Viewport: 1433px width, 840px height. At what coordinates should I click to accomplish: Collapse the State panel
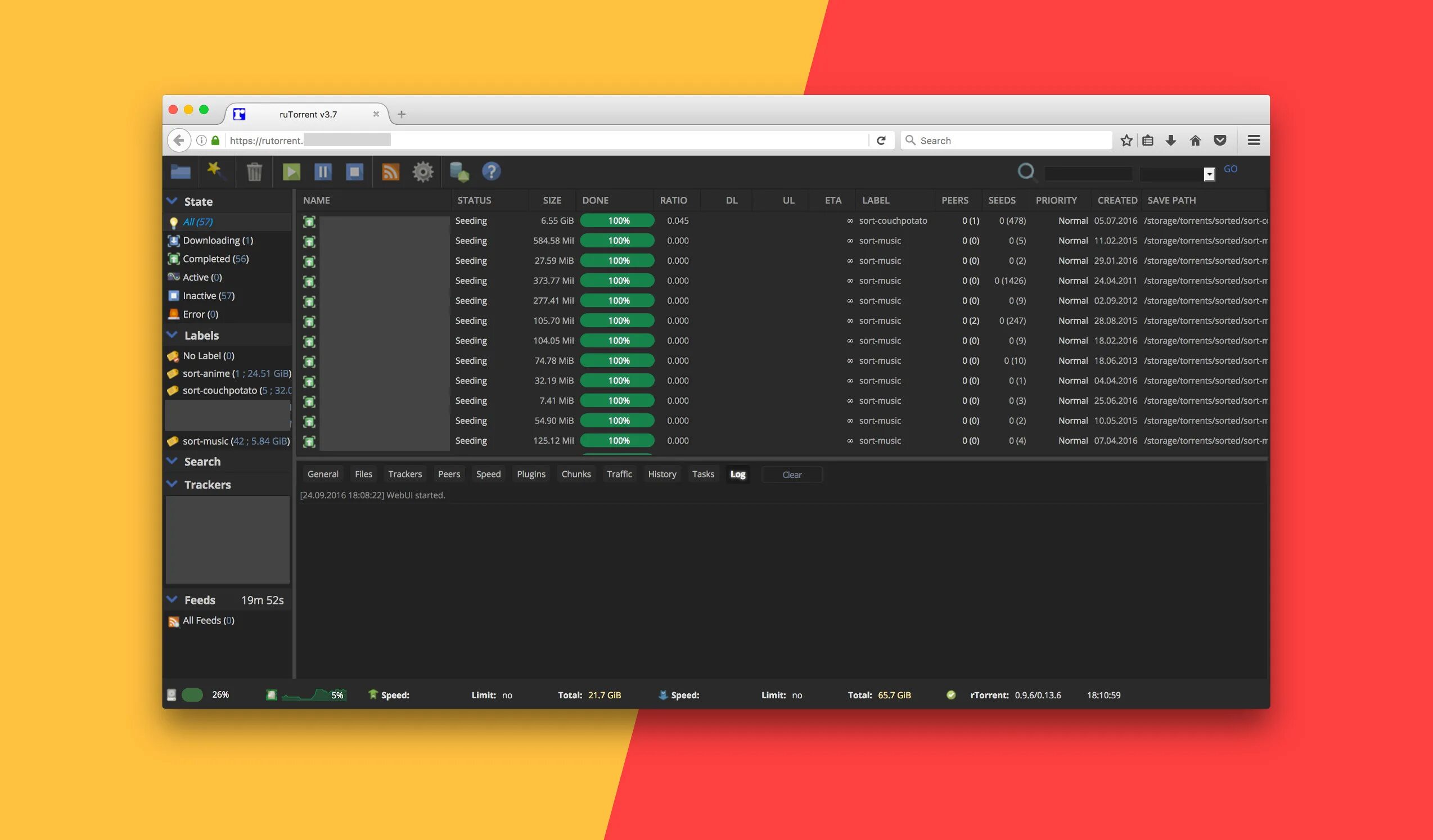point(172,201)
